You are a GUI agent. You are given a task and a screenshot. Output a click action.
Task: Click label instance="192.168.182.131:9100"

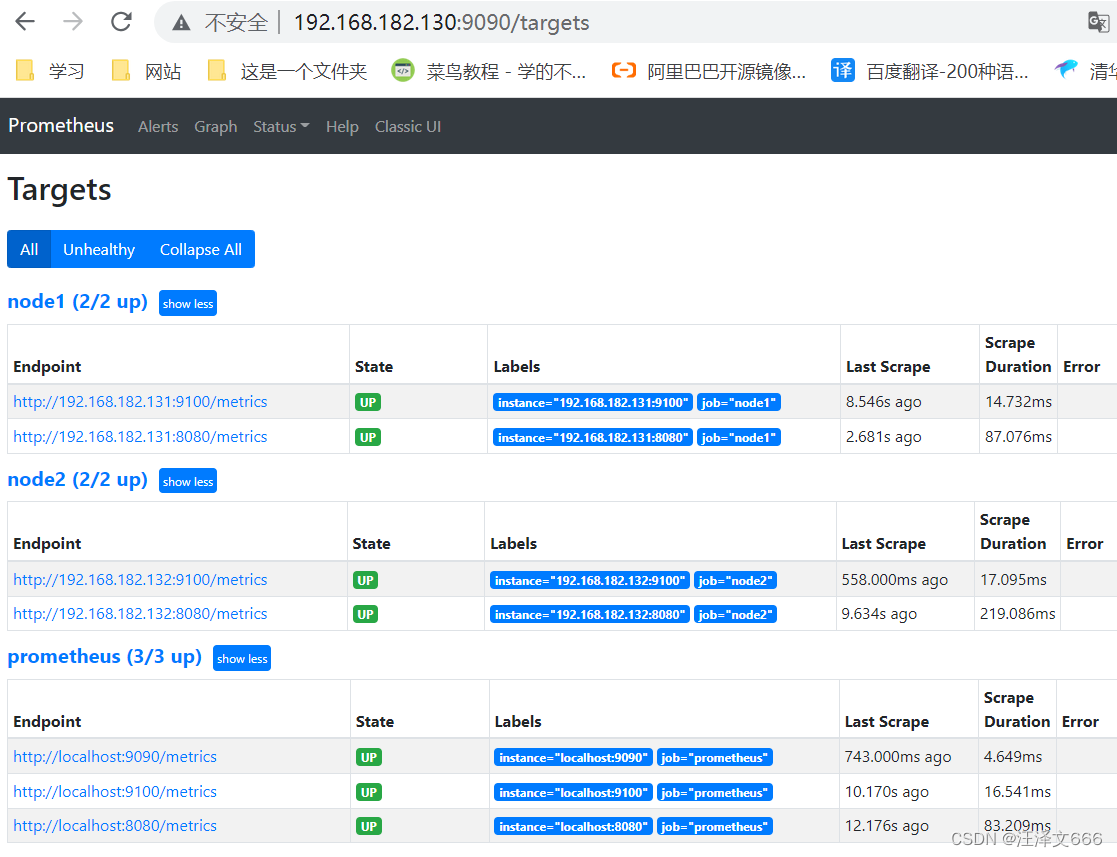[593, 402]
